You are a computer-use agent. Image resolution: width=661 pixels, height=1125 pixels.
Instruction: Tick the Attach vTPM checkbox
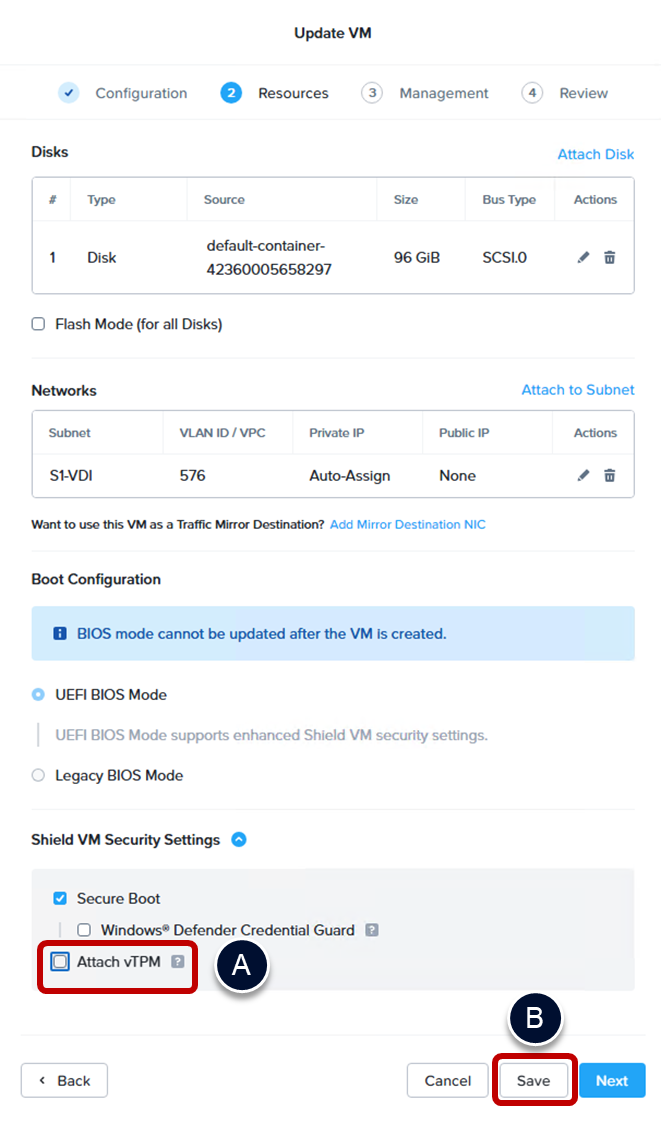point(61,962)
